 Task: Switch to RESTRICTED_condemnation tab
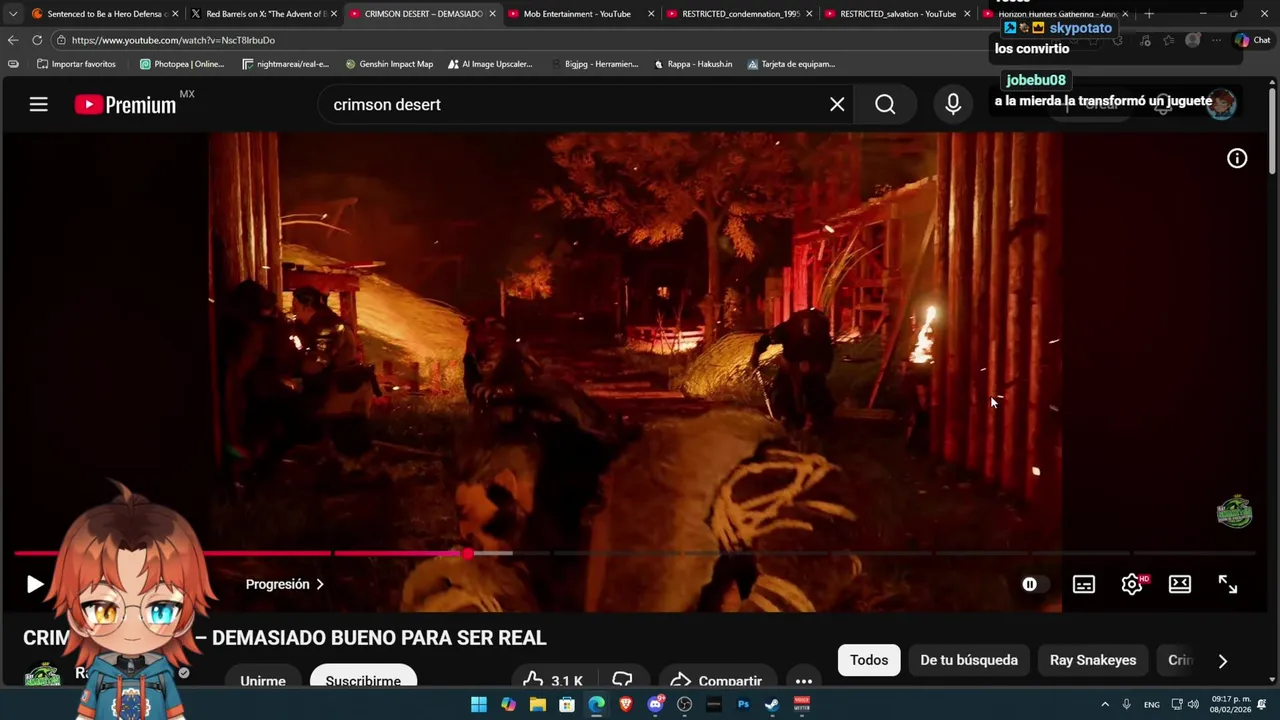point(740,14)
